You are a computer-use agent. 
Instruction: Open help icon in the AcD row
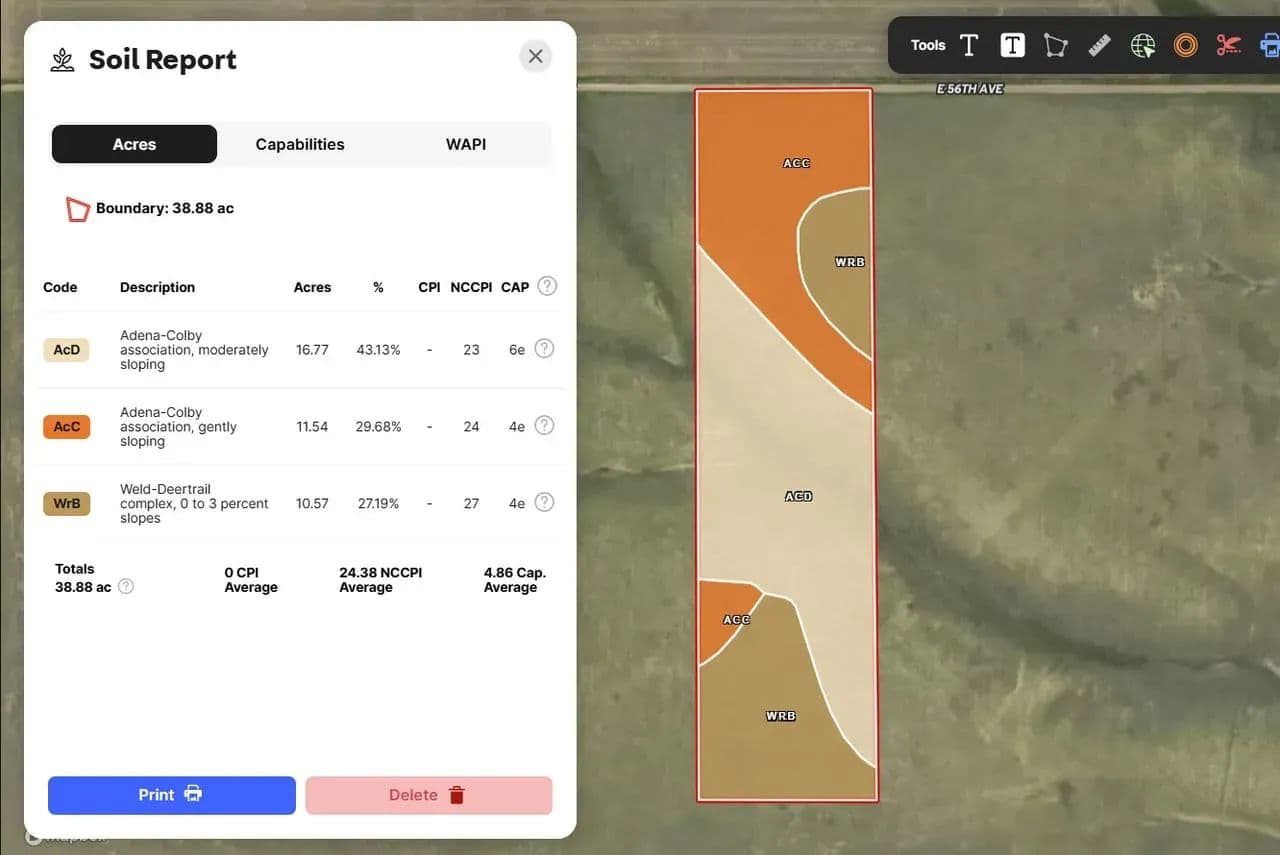[x=544, y=349]
